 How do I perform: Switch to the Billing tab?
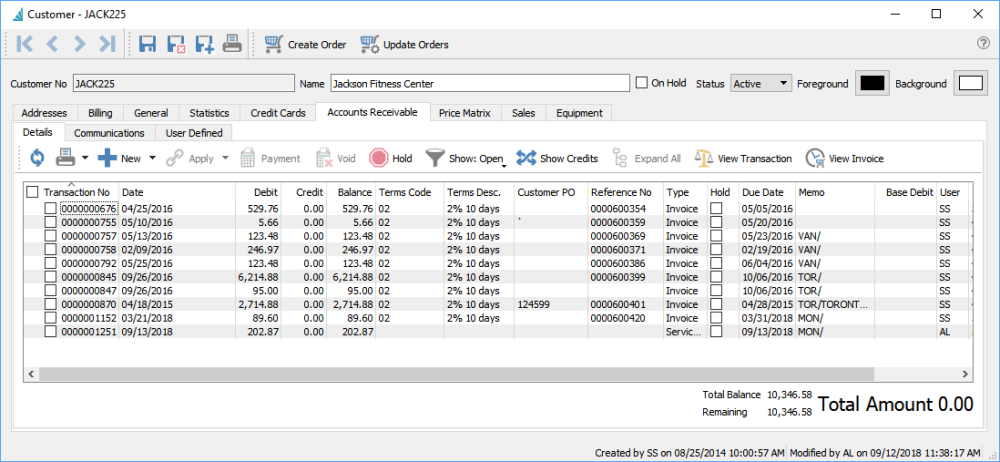100,113
